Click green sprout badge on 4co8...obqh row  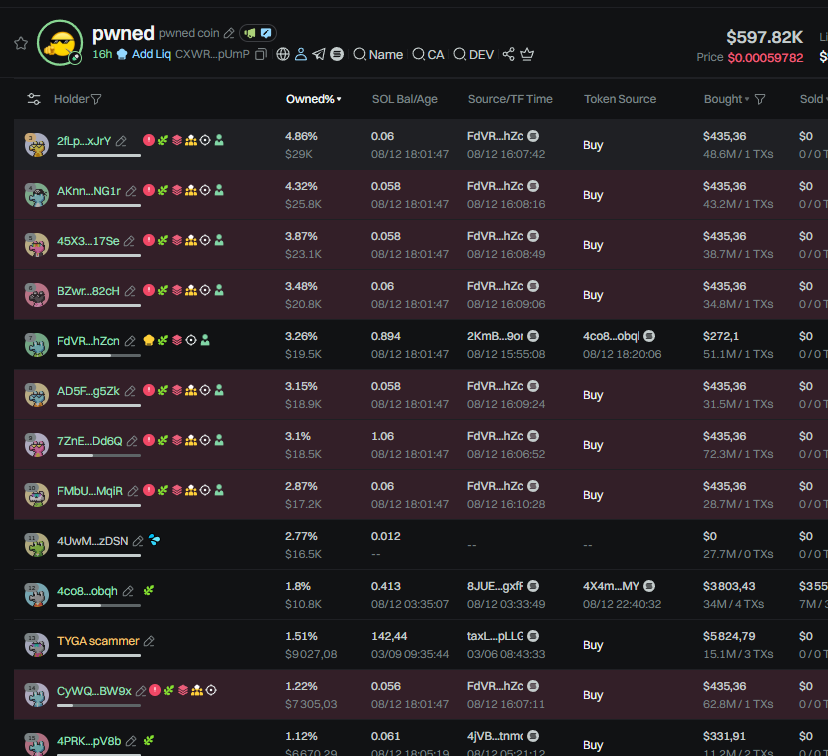pyautogui.click(x=149, y=590)
